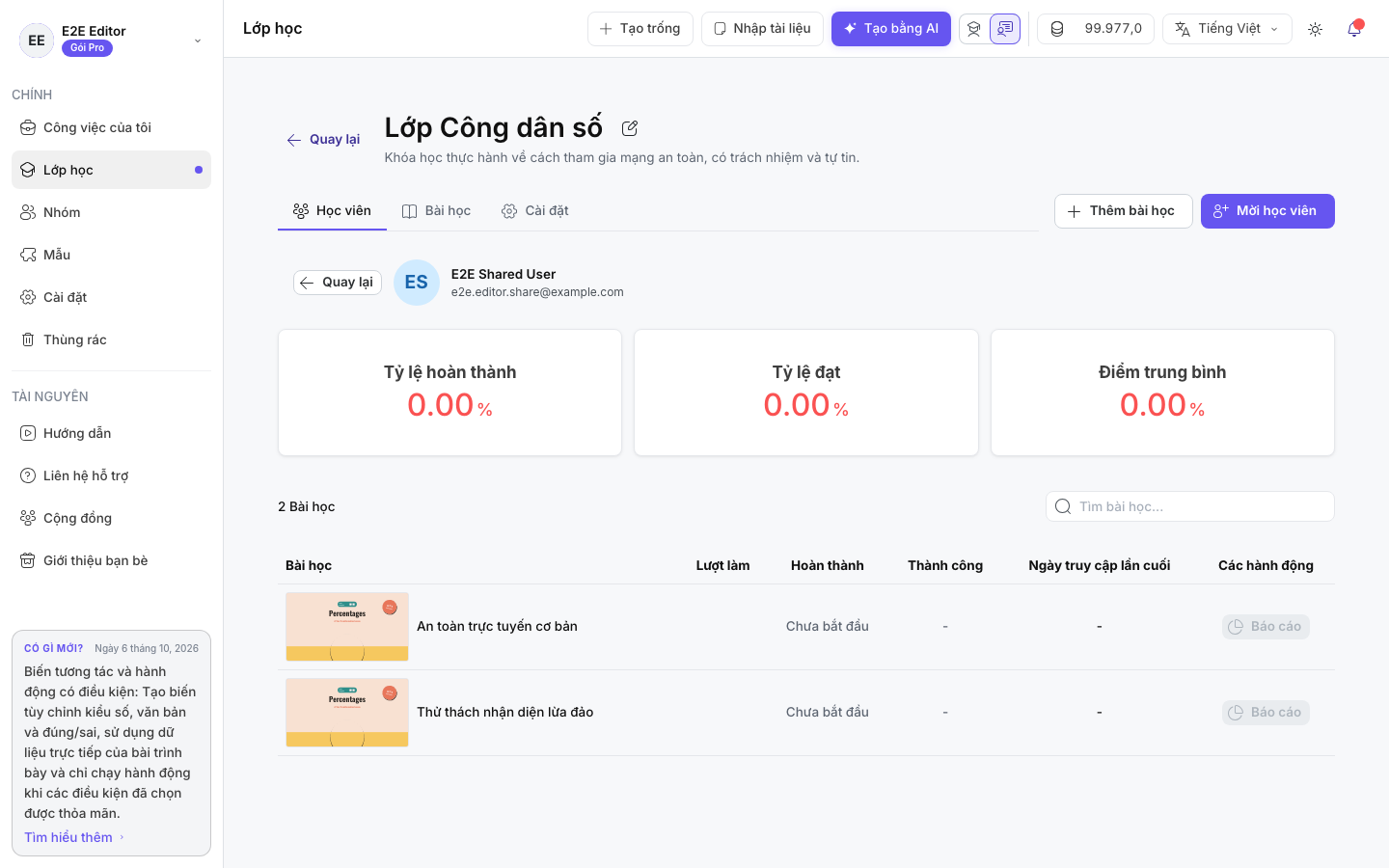Click the Nhập tài liệu button

point(762,29)
